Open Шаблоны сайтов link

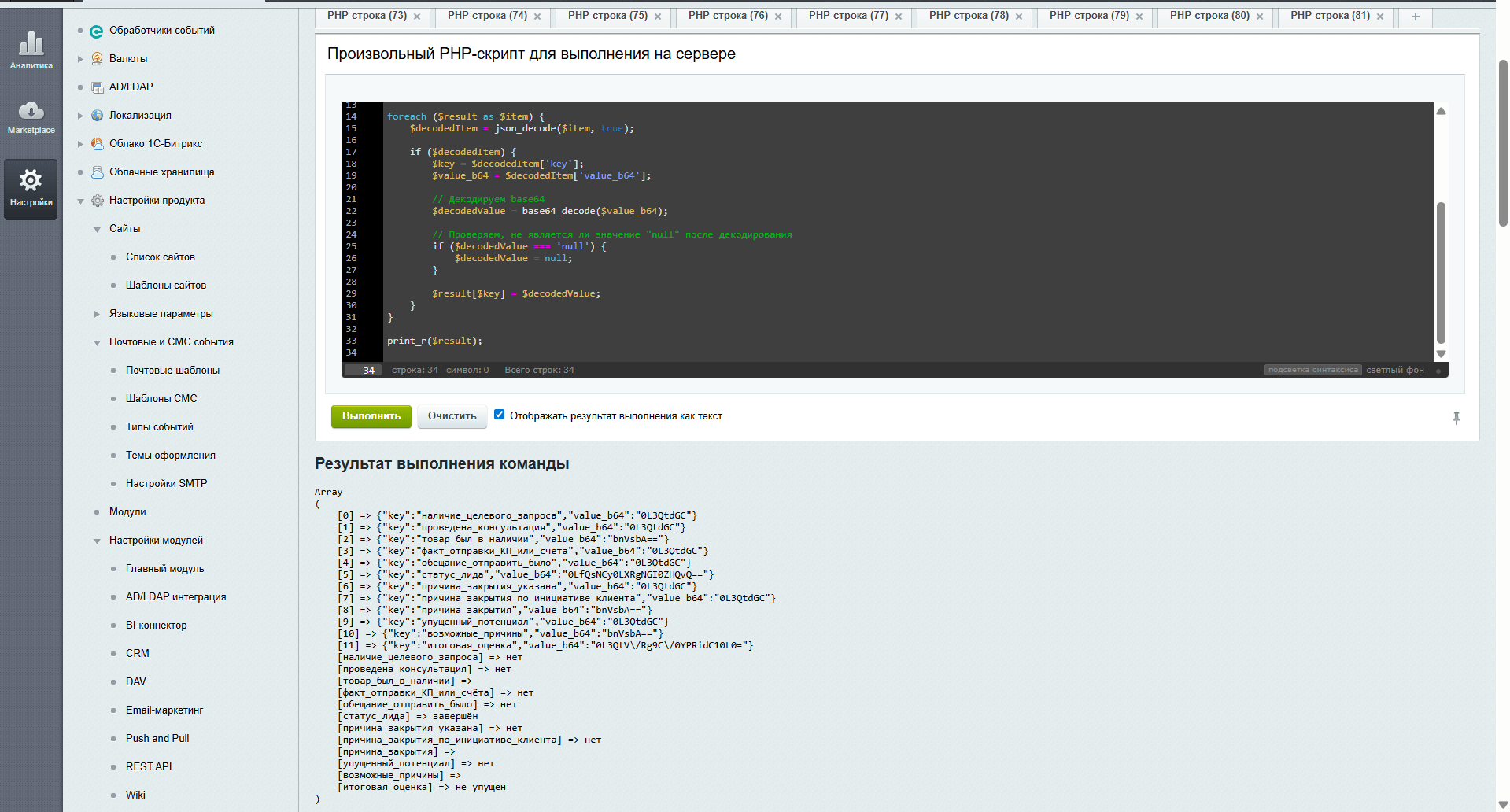[x=166, y=286]
